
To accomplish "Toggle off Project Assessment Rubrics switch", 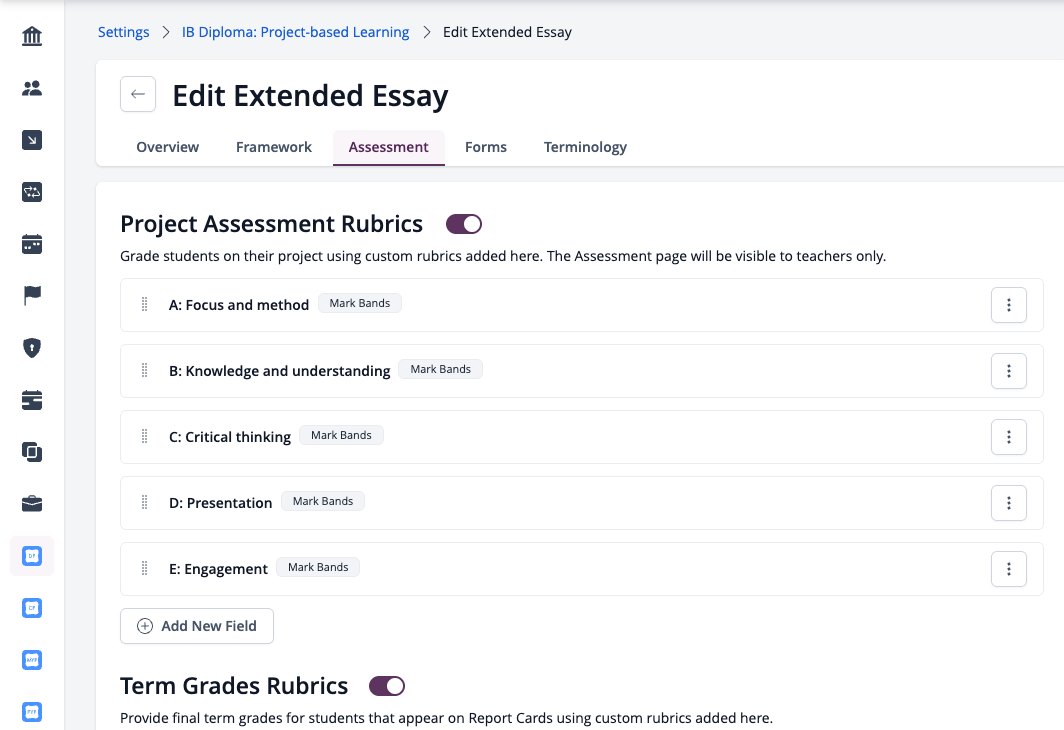I will point(463,224).
